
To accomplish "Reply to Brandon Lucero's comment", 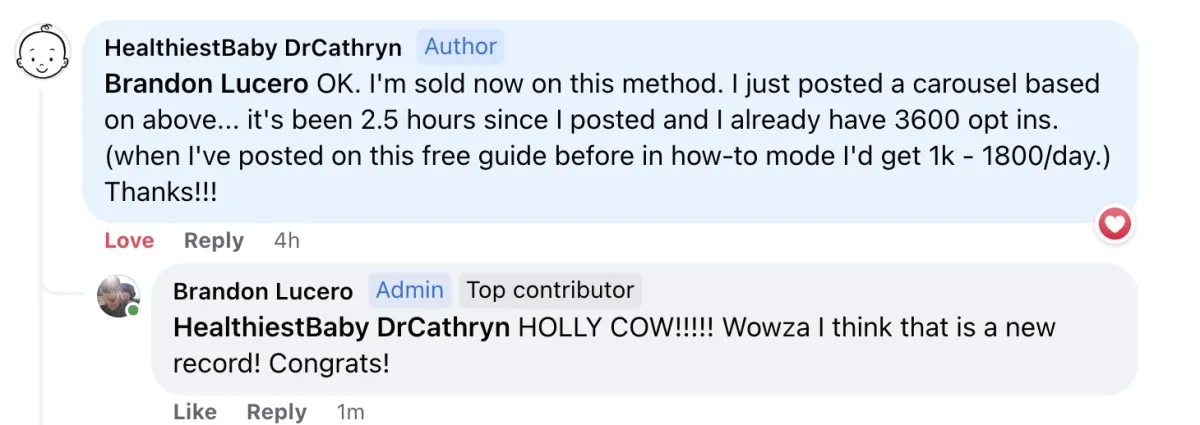I will [276, 412].
